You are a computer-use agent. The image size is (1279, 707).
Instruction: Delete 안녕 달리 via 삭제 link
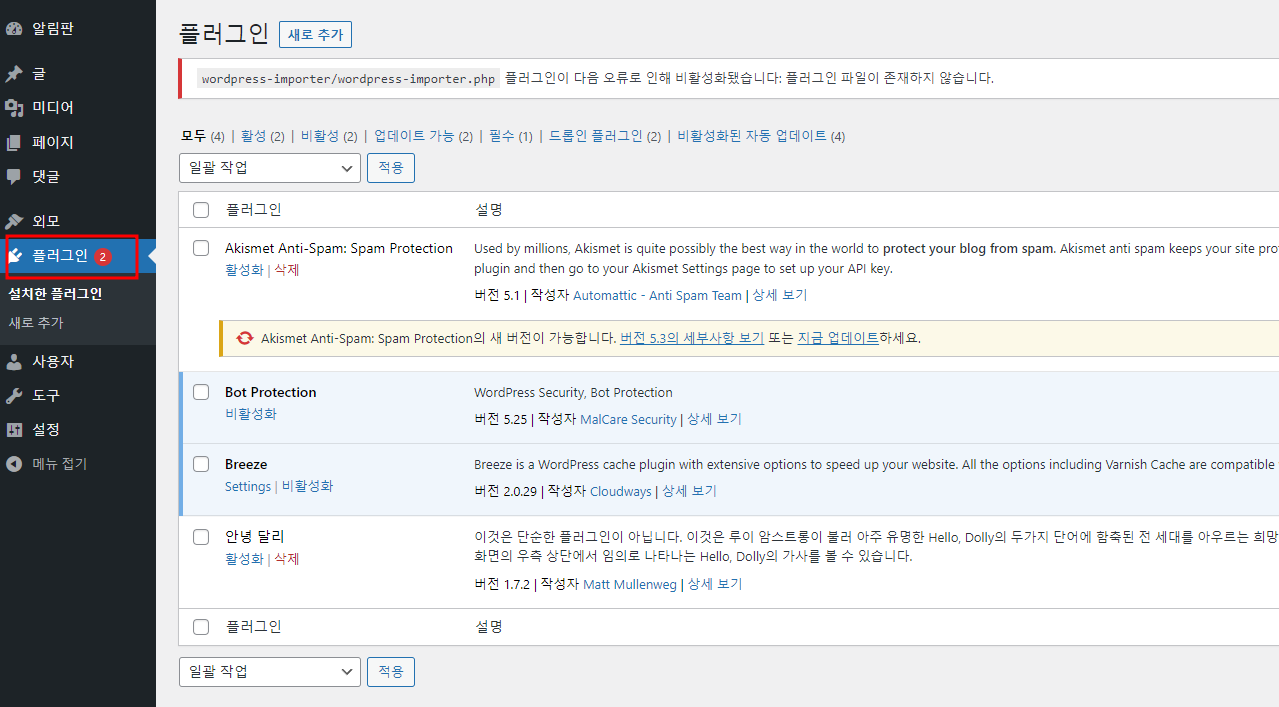click(287, 559)
